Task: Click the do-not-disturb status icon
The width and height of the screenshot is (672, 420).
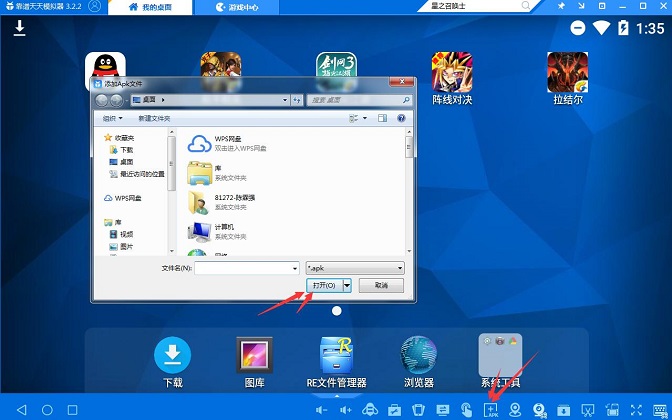Action: click(578, 28)
